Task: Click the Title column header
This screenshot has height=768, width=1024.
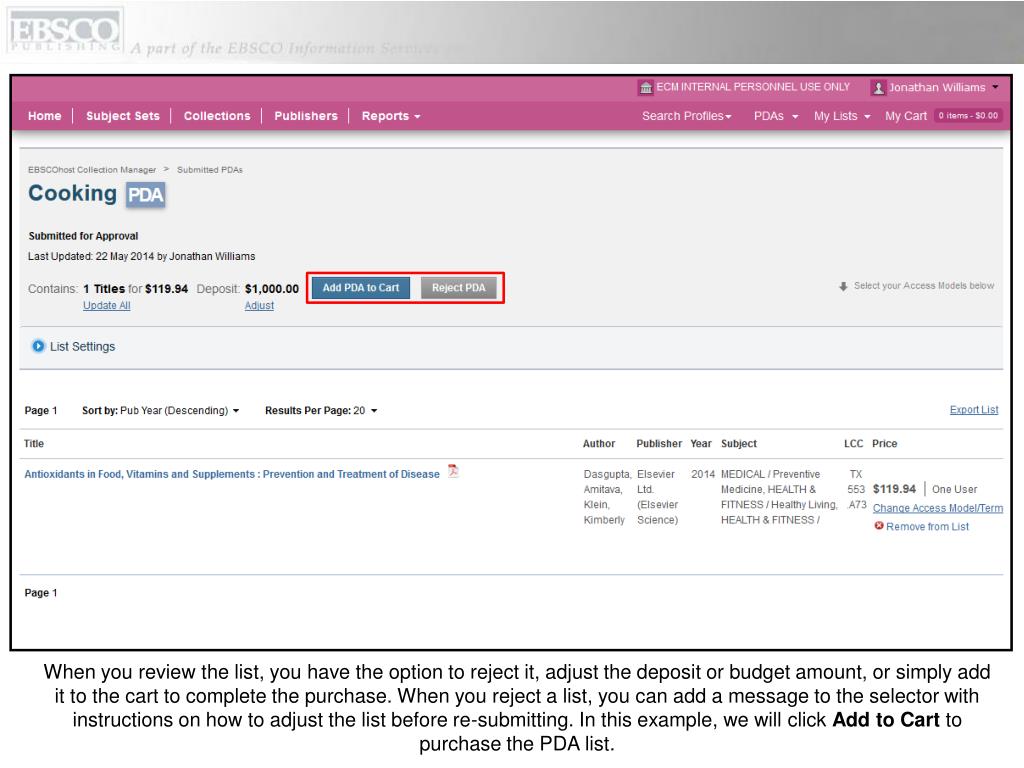Action: coord(34,443)
